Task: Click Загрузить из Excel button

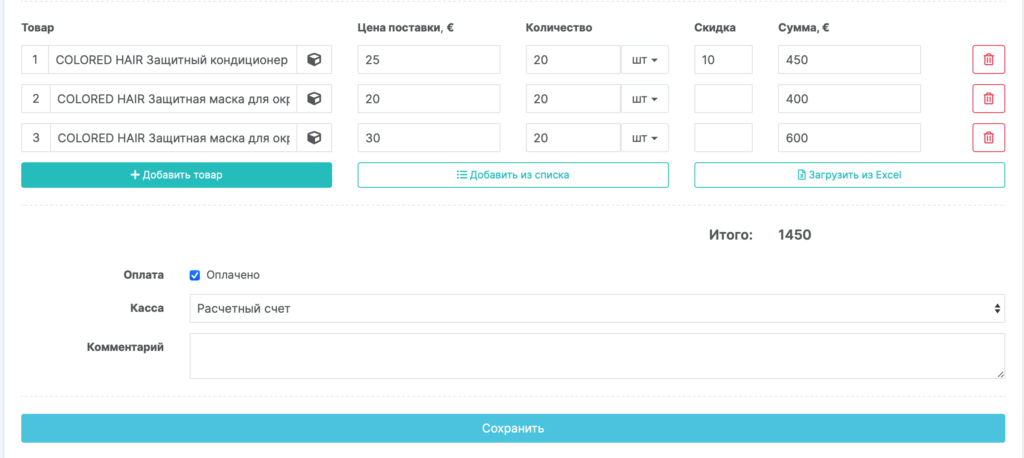Action: 849,175
